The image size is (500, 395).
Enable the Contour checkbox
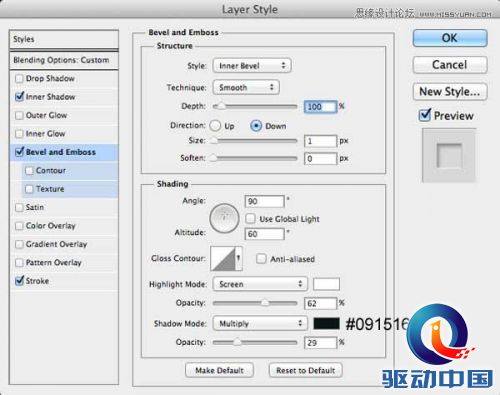(29, 171)
